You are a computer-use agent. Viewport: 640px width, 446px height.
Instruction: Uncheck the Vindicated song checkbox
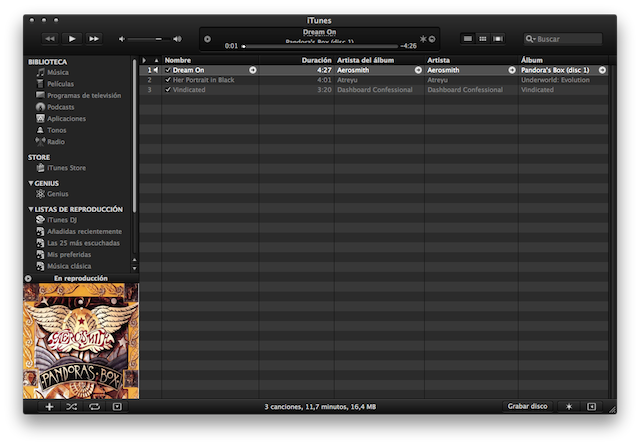point(168,90)
